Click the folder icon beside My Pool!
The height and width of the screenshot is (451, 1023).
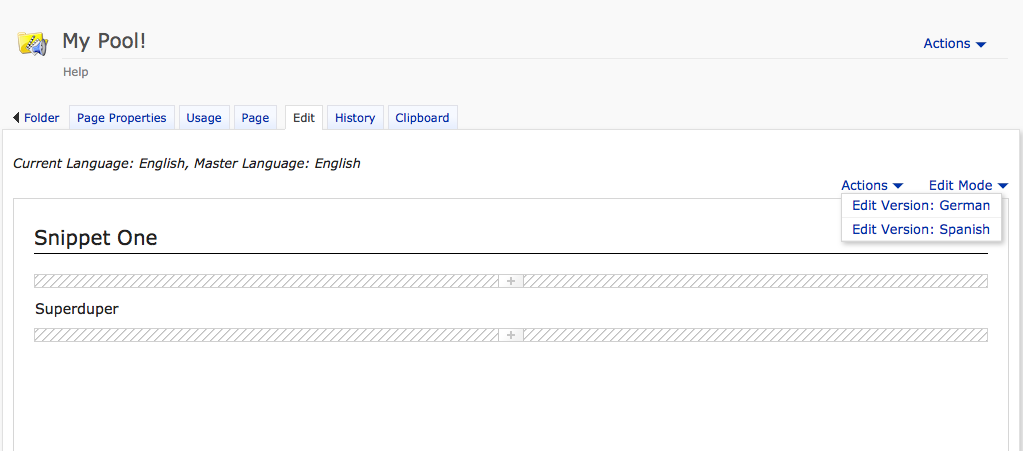pos(33,44)
